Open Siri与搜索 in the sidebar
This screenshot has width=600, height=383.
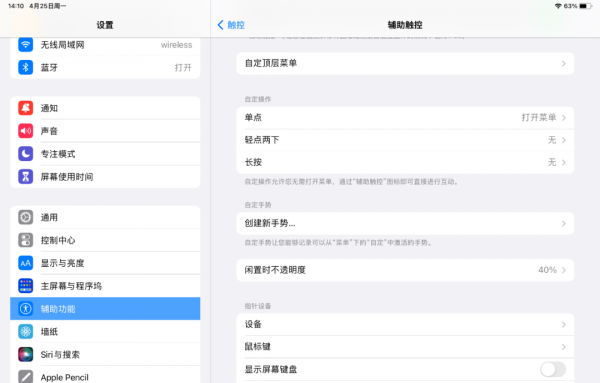click(x=105, y=354)
